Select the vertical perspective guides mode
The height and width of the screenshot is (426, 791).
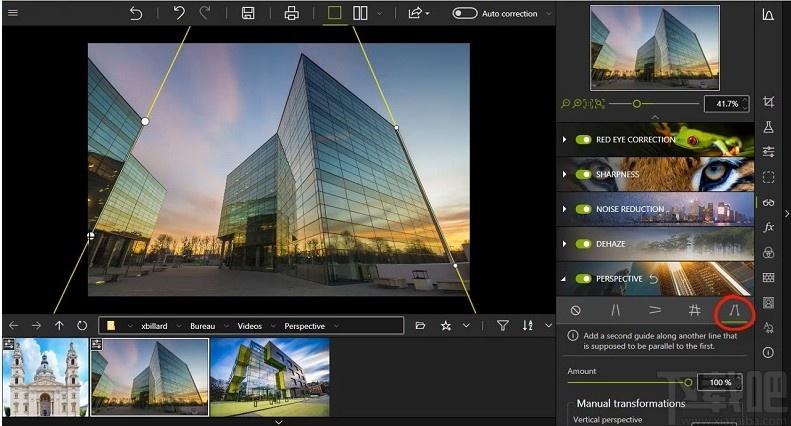point(615,310)
